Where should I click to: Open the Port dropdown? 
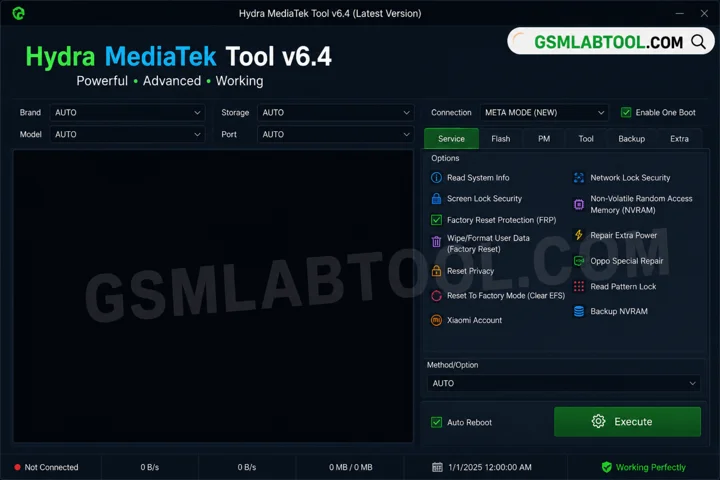pyautogui.click(x=335, y=135)
